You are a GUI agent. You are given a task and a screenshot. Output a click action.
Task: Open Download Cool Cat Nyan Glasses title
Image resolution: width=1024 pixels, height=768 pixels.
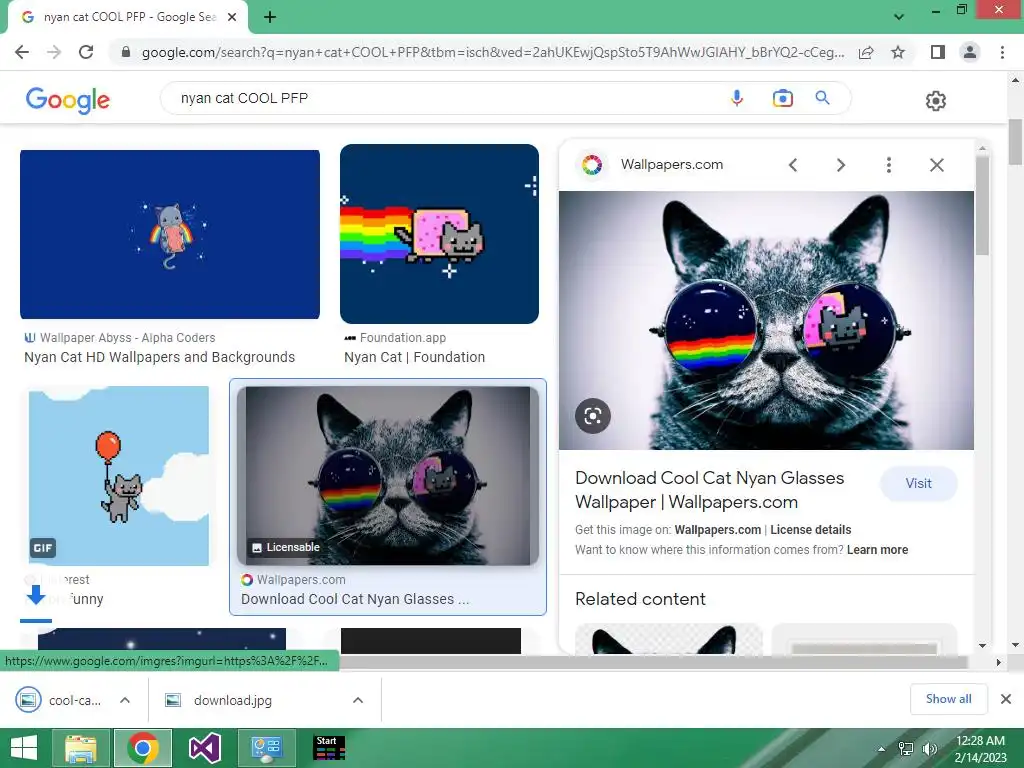[x=710, y=490]
